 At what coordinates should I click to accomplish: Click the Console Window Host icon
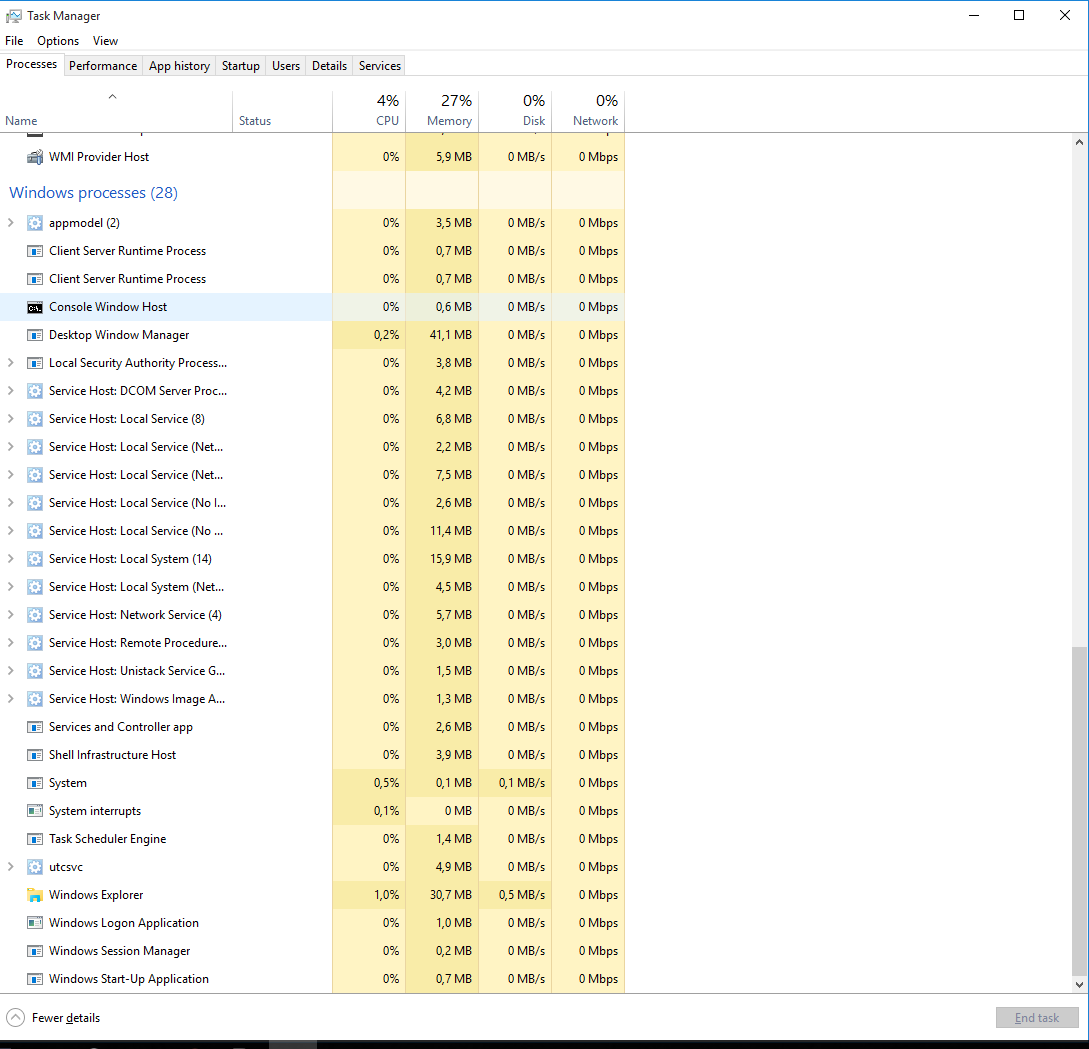tap(35, 307)
